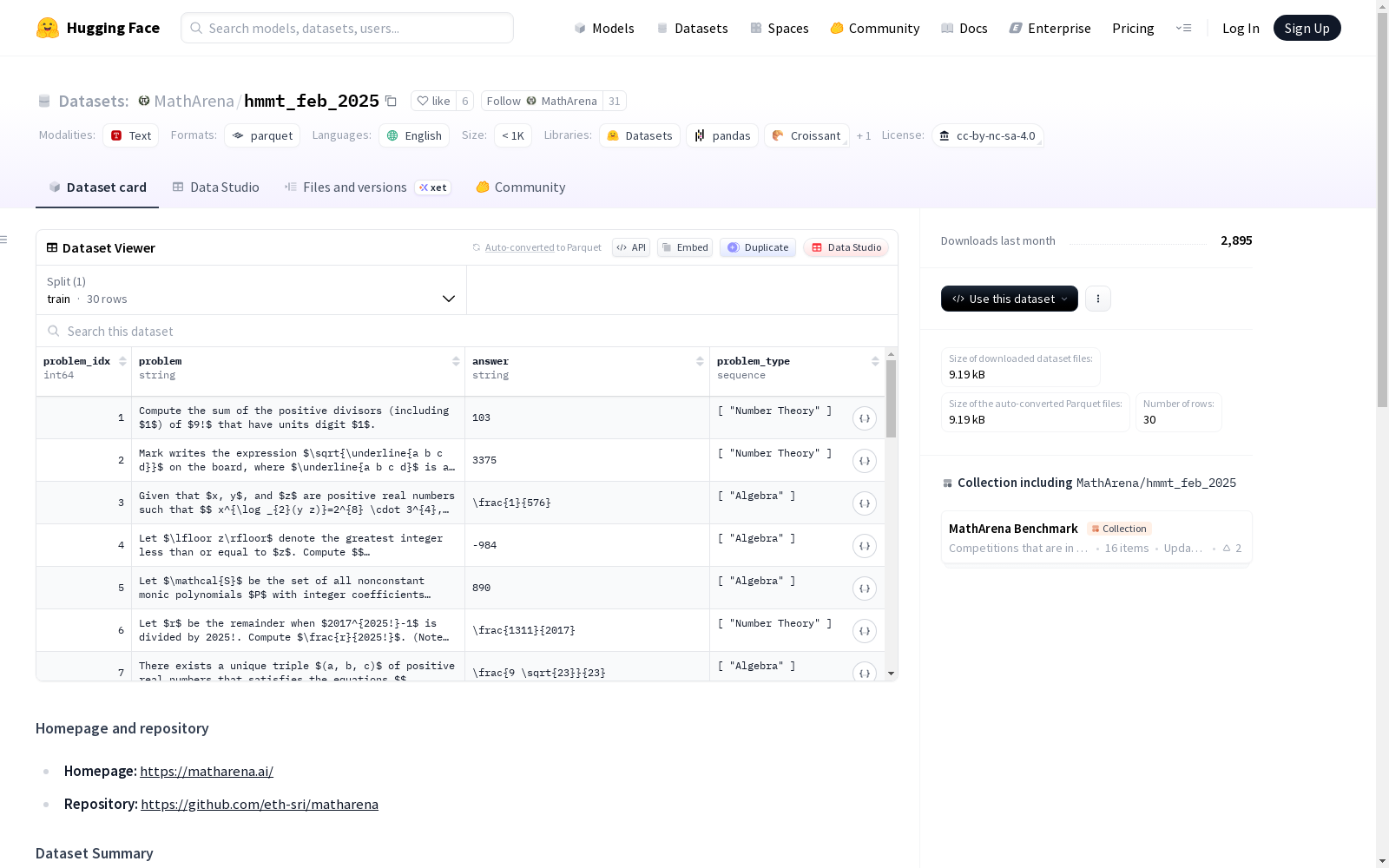Open the eth-sri/matharena GitHub repository link

[x=260, y=804]
